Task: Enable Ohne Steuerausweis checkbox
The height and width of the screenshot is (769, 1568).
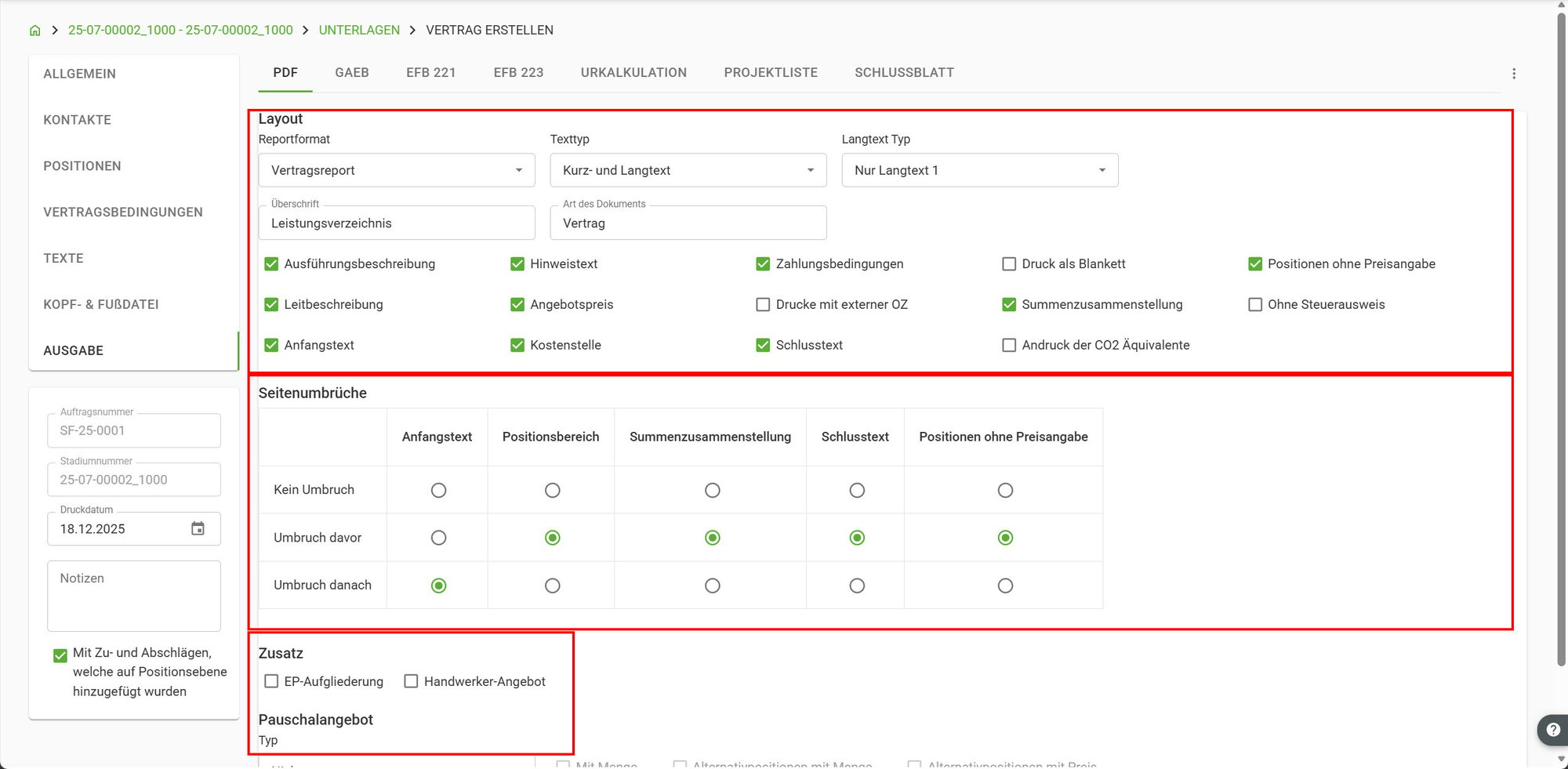Action: [x=1255, y=305]
